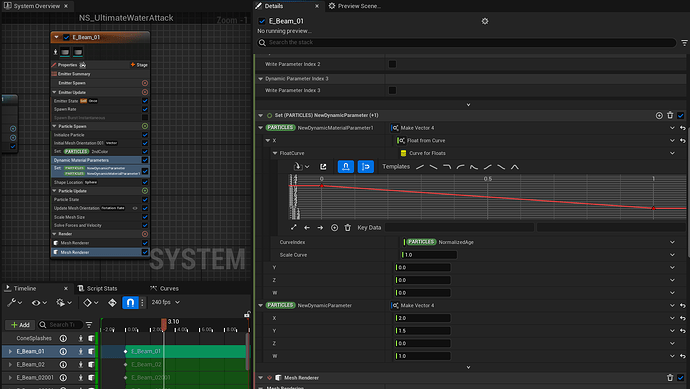The height and width of the screenshot is (389, 690).
Task: Click the auto-key diamond icon in timeline
Action: (x=112, y=302)
